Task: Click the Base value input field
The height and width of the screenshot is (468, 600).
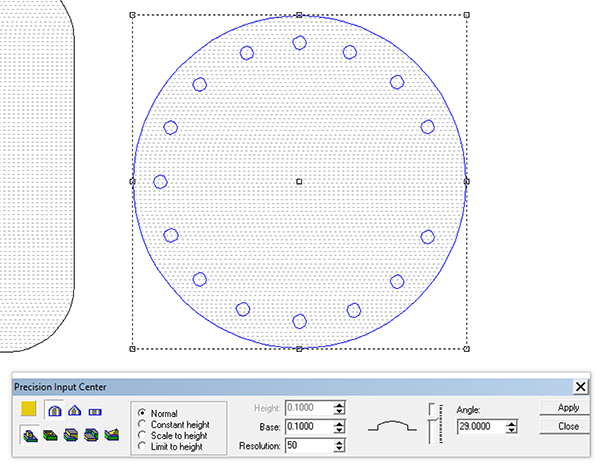Action: tap(309, 426)
